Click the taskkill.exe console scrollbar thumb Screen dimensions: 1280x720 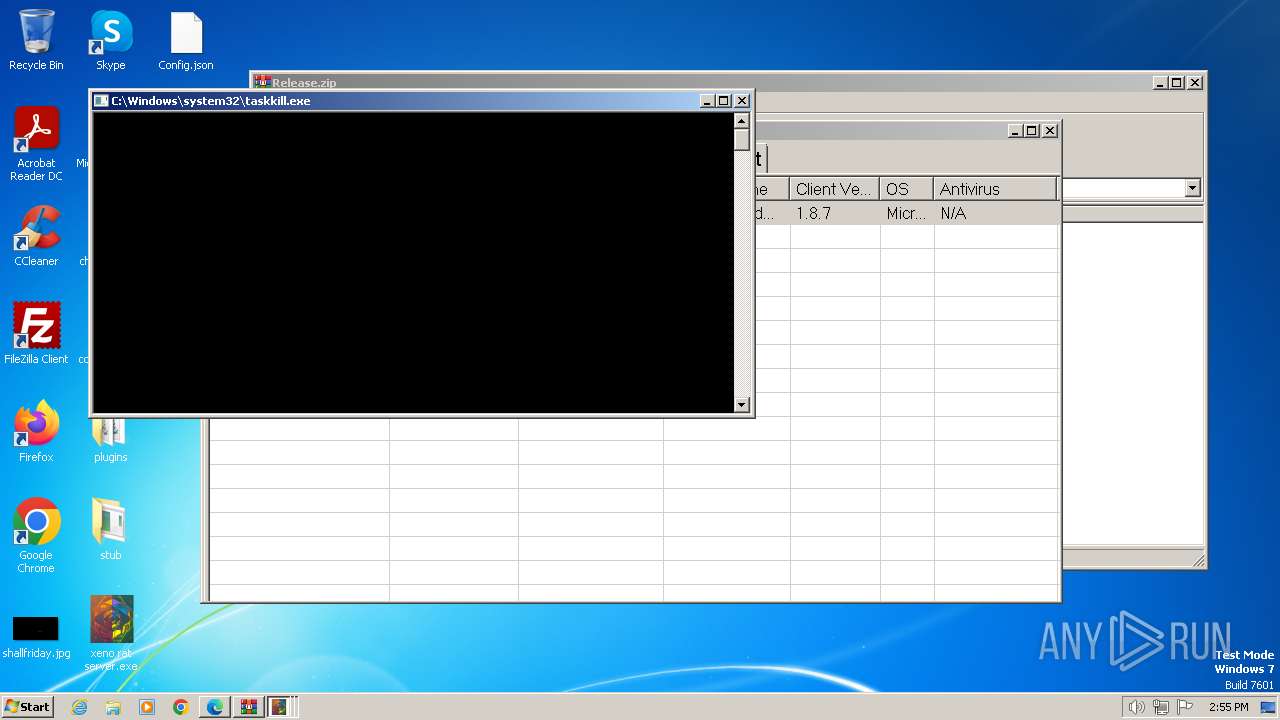click(741, 140)
